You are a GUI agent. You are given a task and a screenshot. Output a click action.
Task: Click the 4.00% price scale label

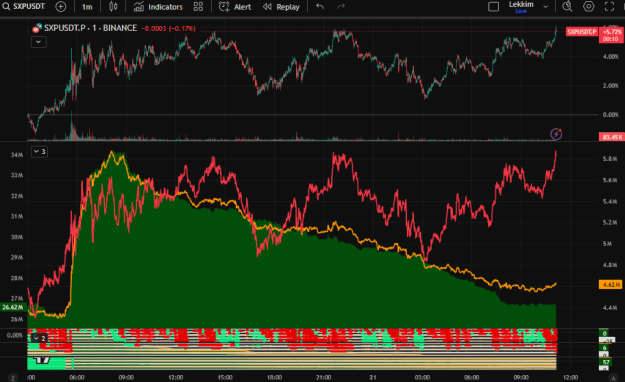[610, 57]
